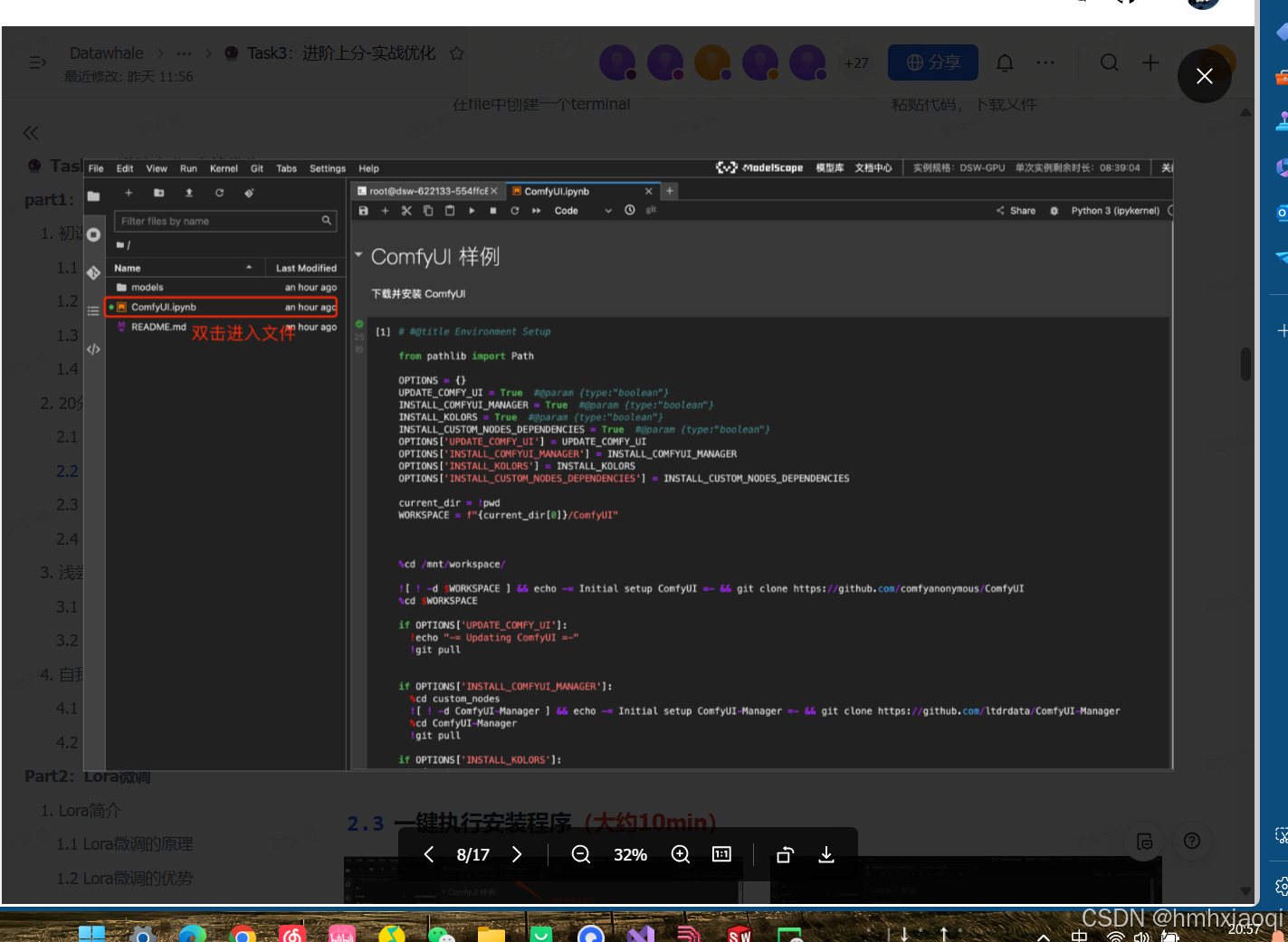The image size is (1288, 942).
Task: Go to next image in viewer
Action: 517,854
